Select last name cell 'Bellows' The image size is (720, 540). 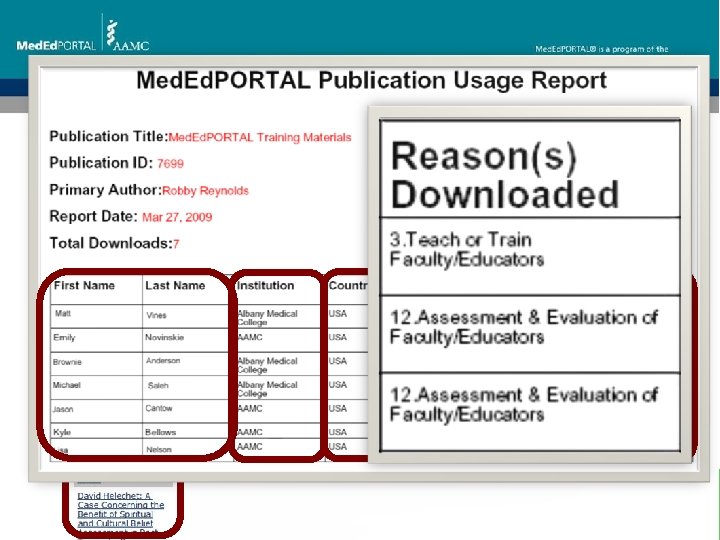coord(161,432)
